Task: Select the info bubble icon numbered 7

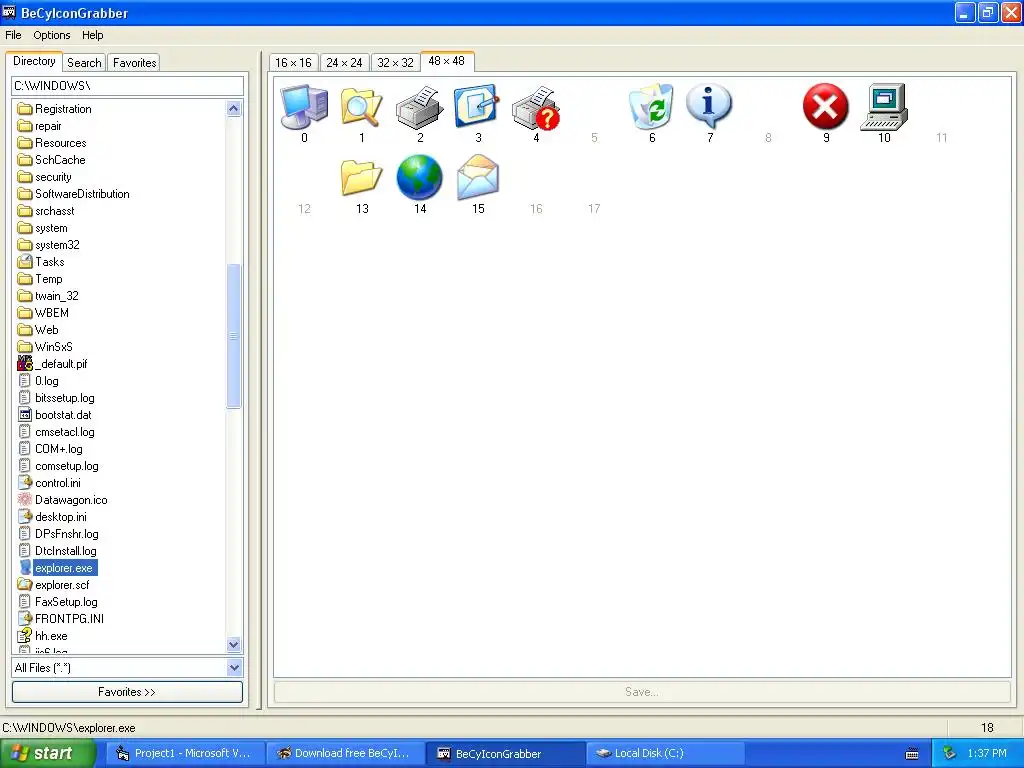Action: coord(709,106)
